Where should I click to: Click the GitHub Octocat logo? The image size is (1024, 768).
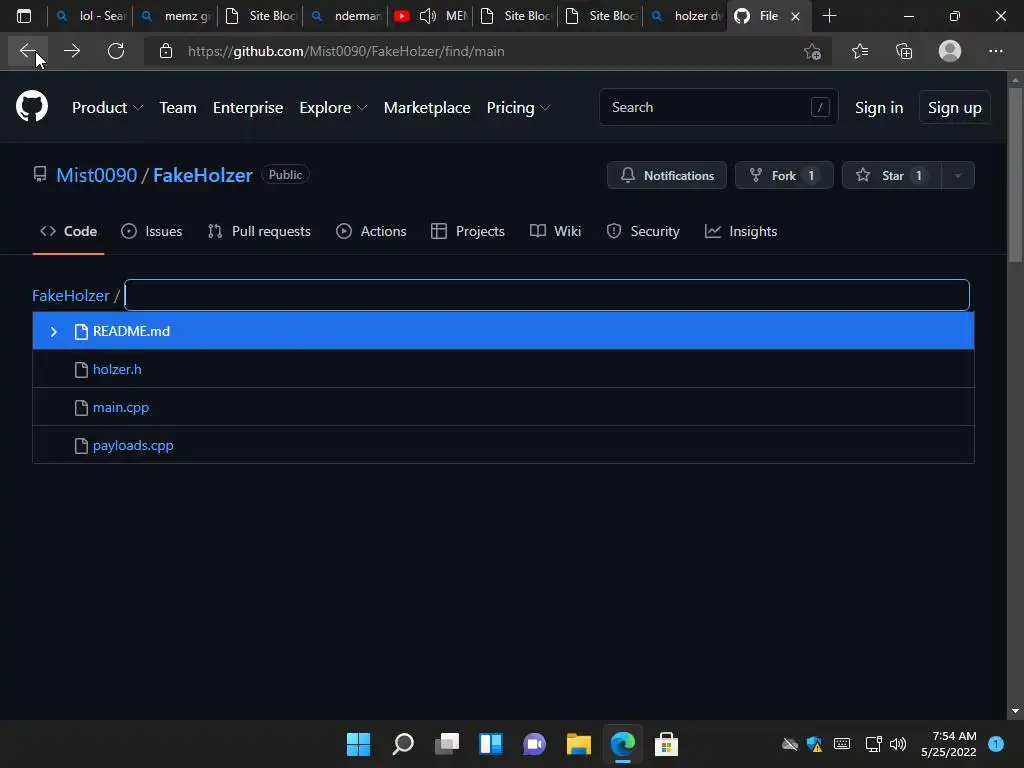(x=32, y=106)
